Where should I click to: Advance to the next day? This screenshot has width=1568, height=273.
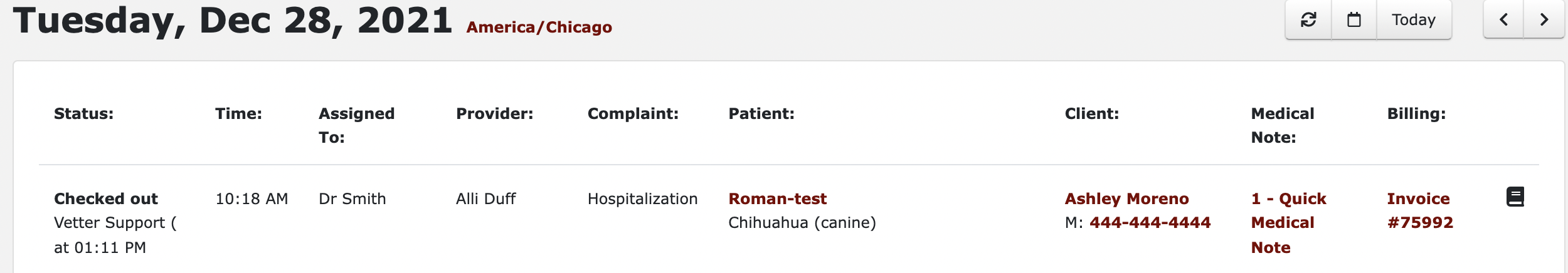(1544, 20)
